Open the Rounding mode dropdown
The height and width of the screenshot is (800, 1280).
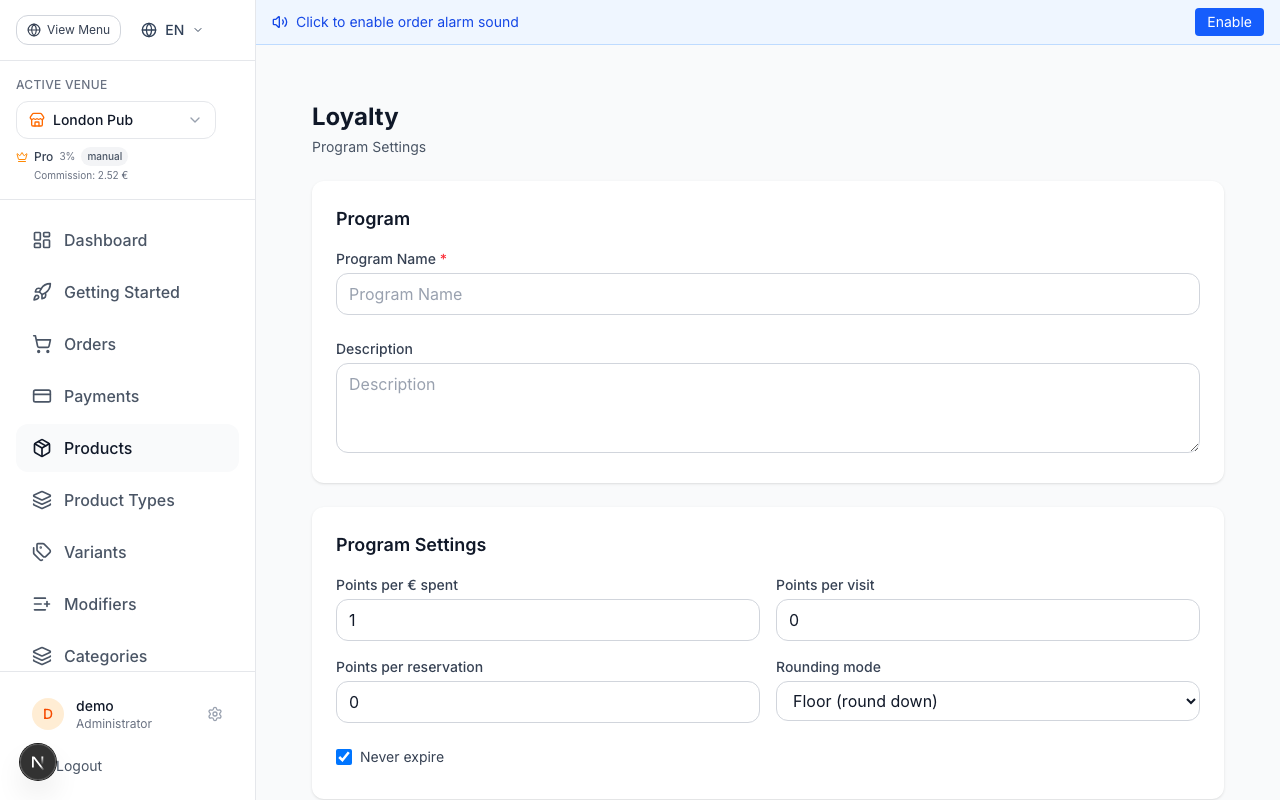pos(987,701)
